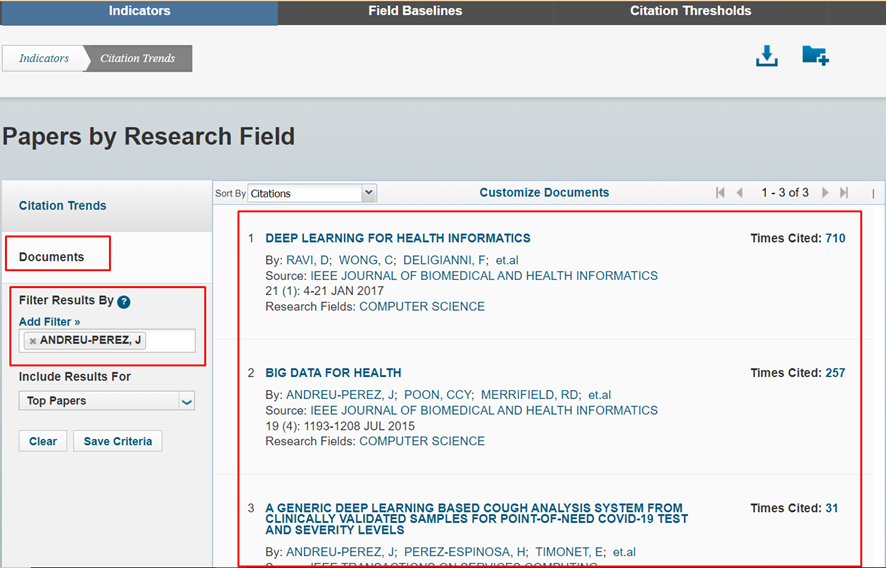Viewport: 886px width, 568px height.
Task: Switch to the Field Baselines tab
Action: pos(415,11)
